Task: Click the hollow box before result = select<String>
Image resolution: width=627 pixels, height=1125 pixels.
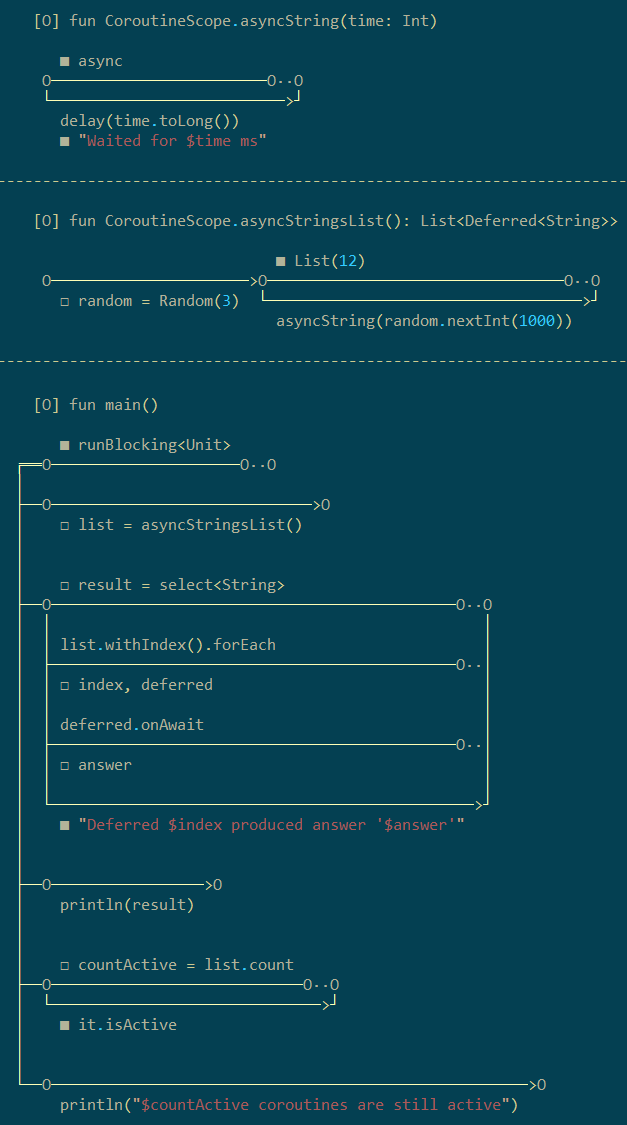Action: click(65, 585)
